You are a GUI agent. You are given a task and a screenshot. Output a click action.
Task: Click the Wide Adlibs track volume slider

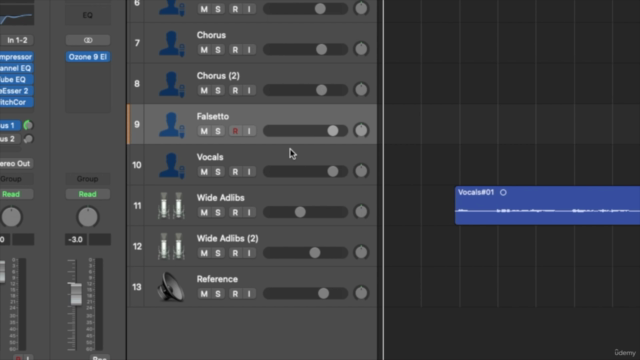point(305,212)
